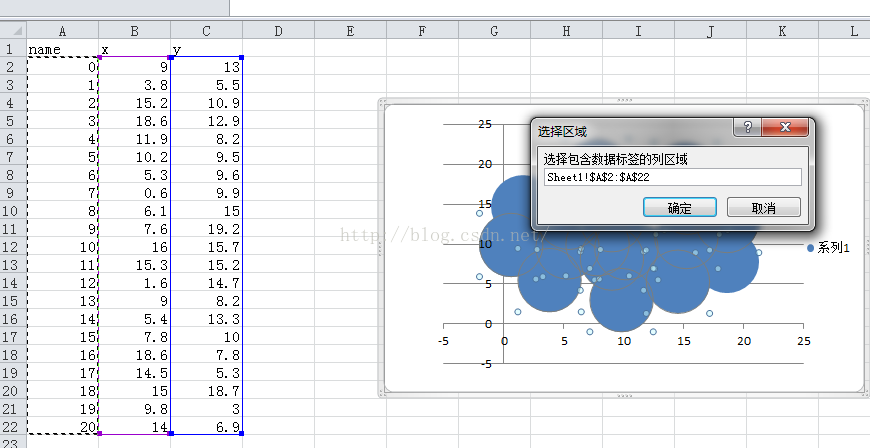Select column K header
Image resolution: width=870 pixels, height=448 pixels.
783,31
